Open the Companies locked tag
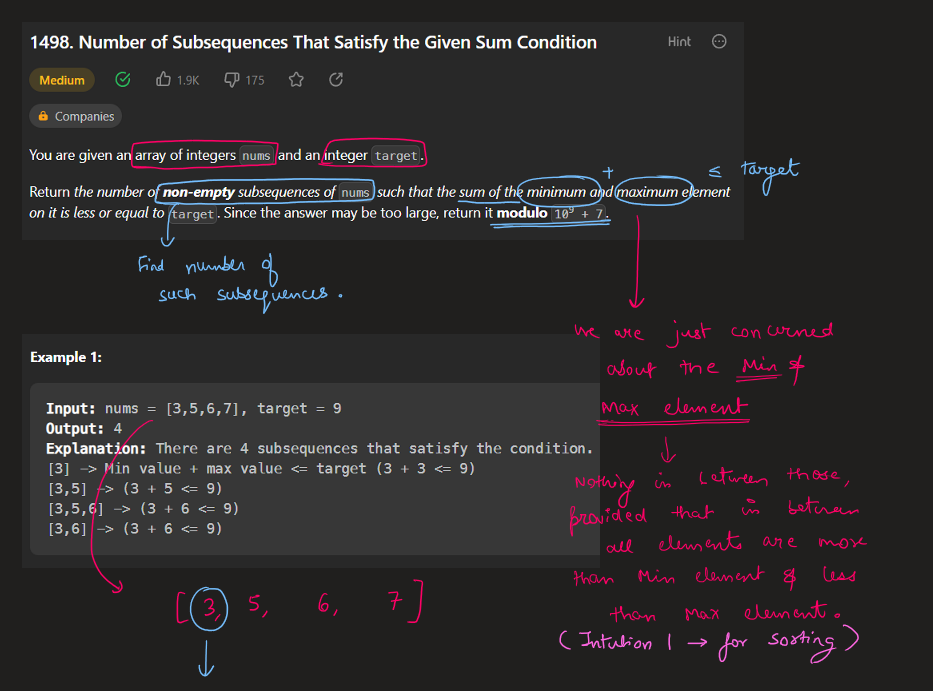This screenshot has width=933, height=691. (76, 116)
